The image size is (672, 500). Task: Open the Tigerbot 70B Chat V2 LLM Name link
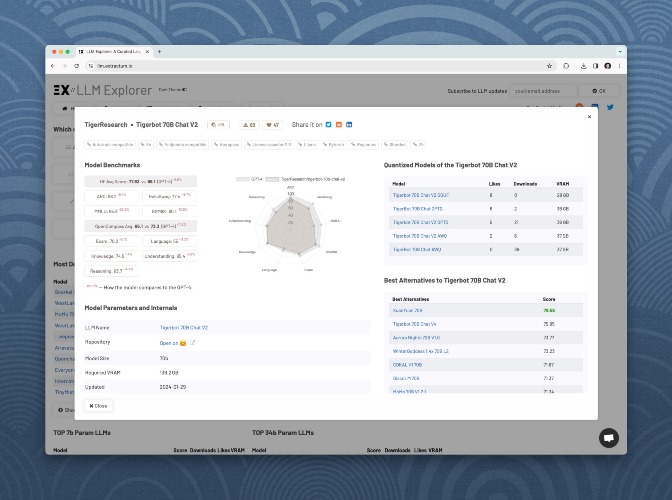click(183, 327)
